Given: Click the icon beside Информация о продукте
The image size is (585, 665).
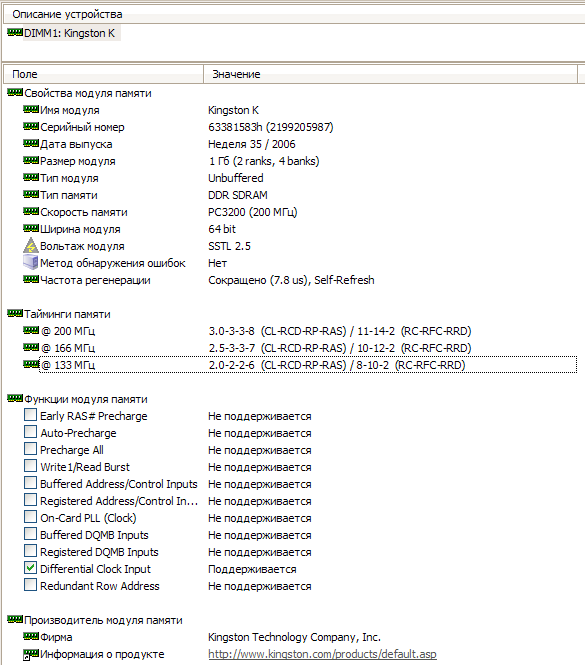Looking at the screenshot, I should pyautogui.click(x=31, y=654).
